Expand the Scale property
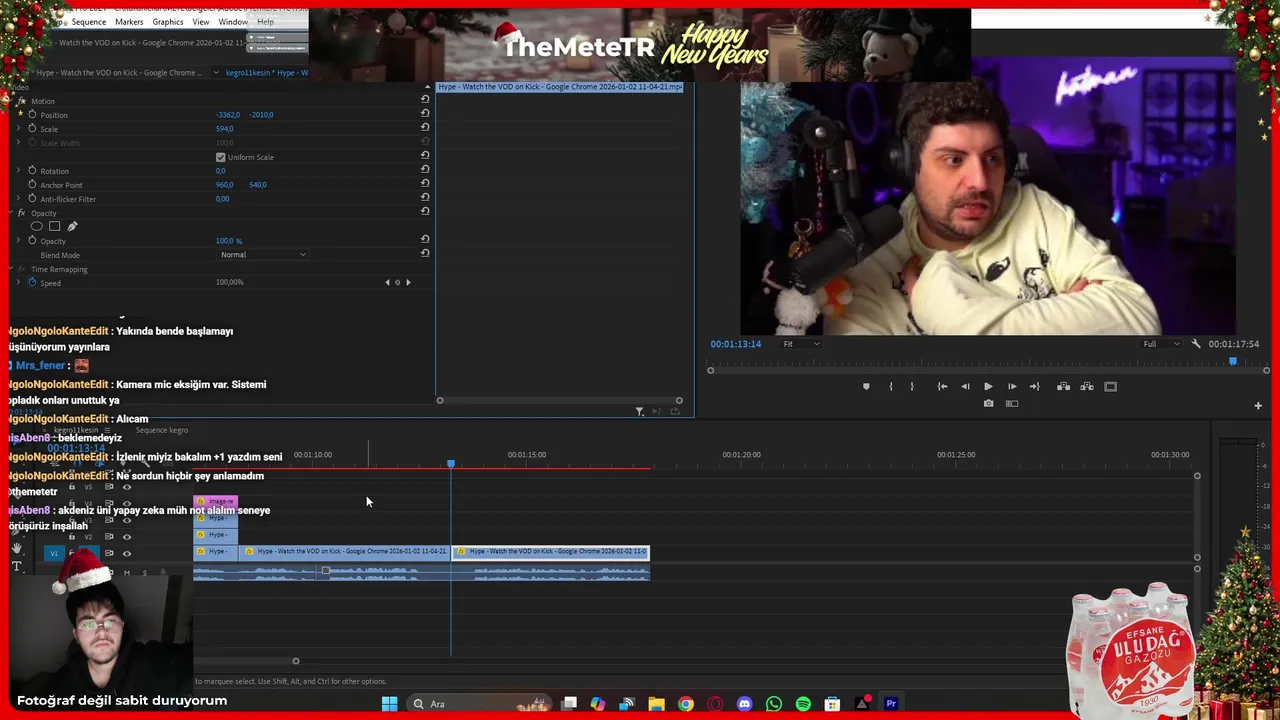Image resolution: width=1280 pixels, height=720 pixels. click(x=18, y=129)
